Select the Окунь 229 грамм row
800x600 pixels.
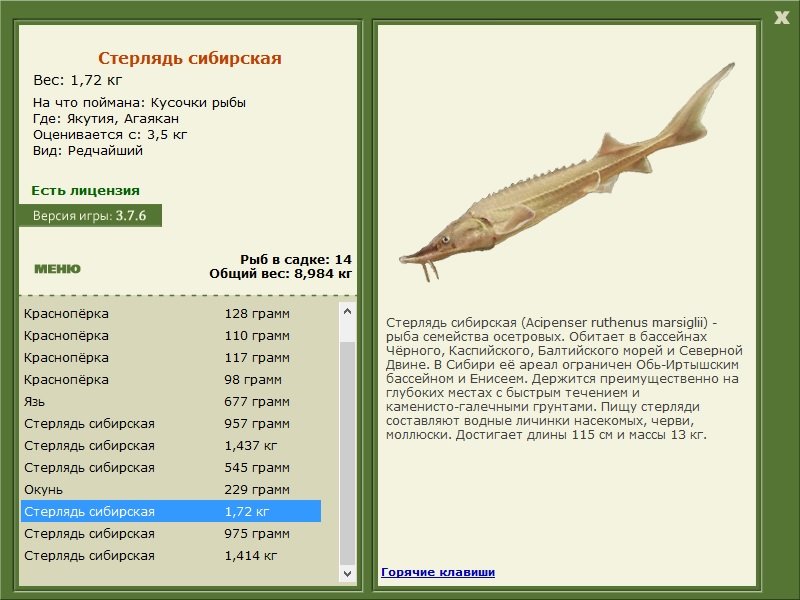point(171,489)
